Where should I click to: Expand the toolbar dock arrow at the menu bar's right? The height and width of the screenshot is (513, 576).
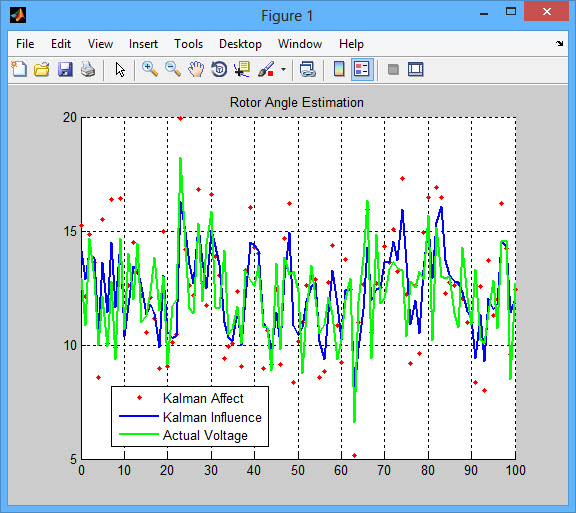click(x=559, y=43)
